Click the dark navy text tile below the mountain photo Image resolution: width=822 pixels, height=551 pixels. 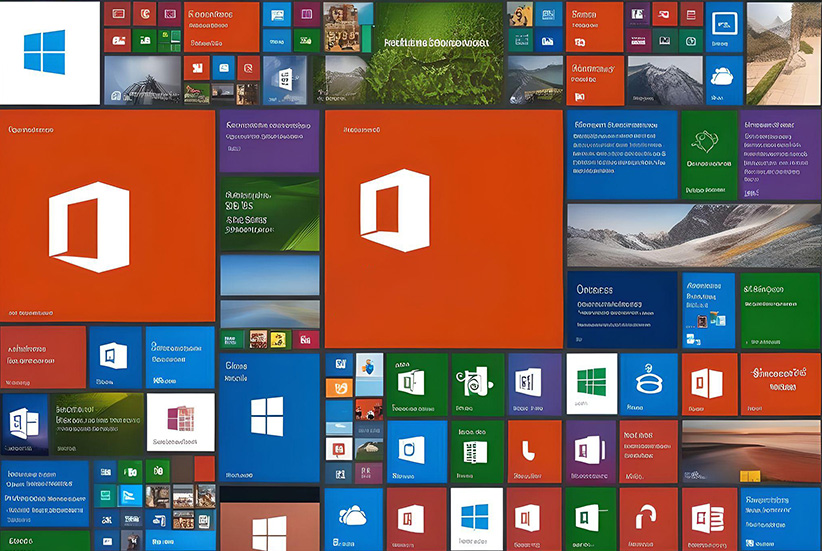(x=620, y=309)
